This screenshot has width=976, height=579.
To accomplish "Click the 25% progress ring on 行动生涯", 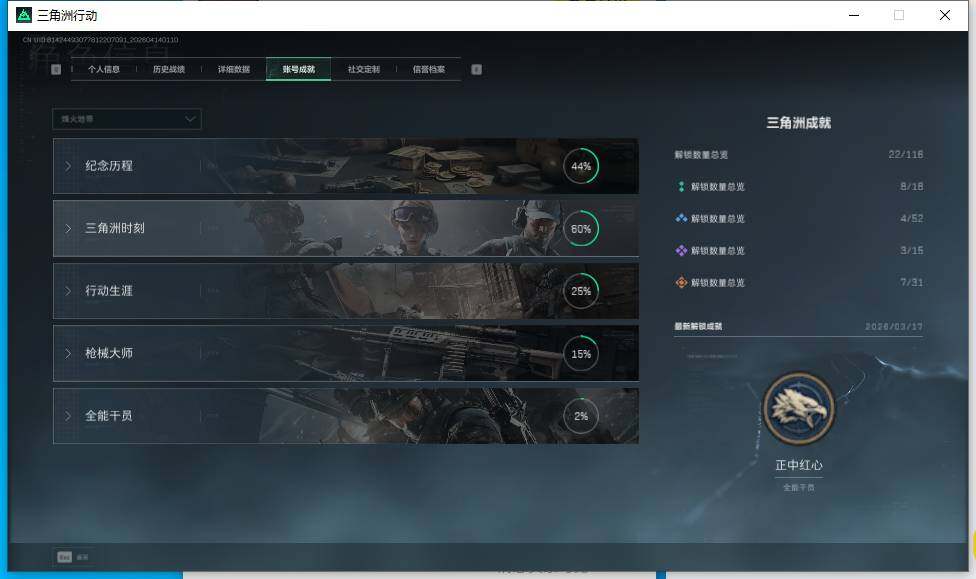I will pyautogui.click(x=581, y=291).
